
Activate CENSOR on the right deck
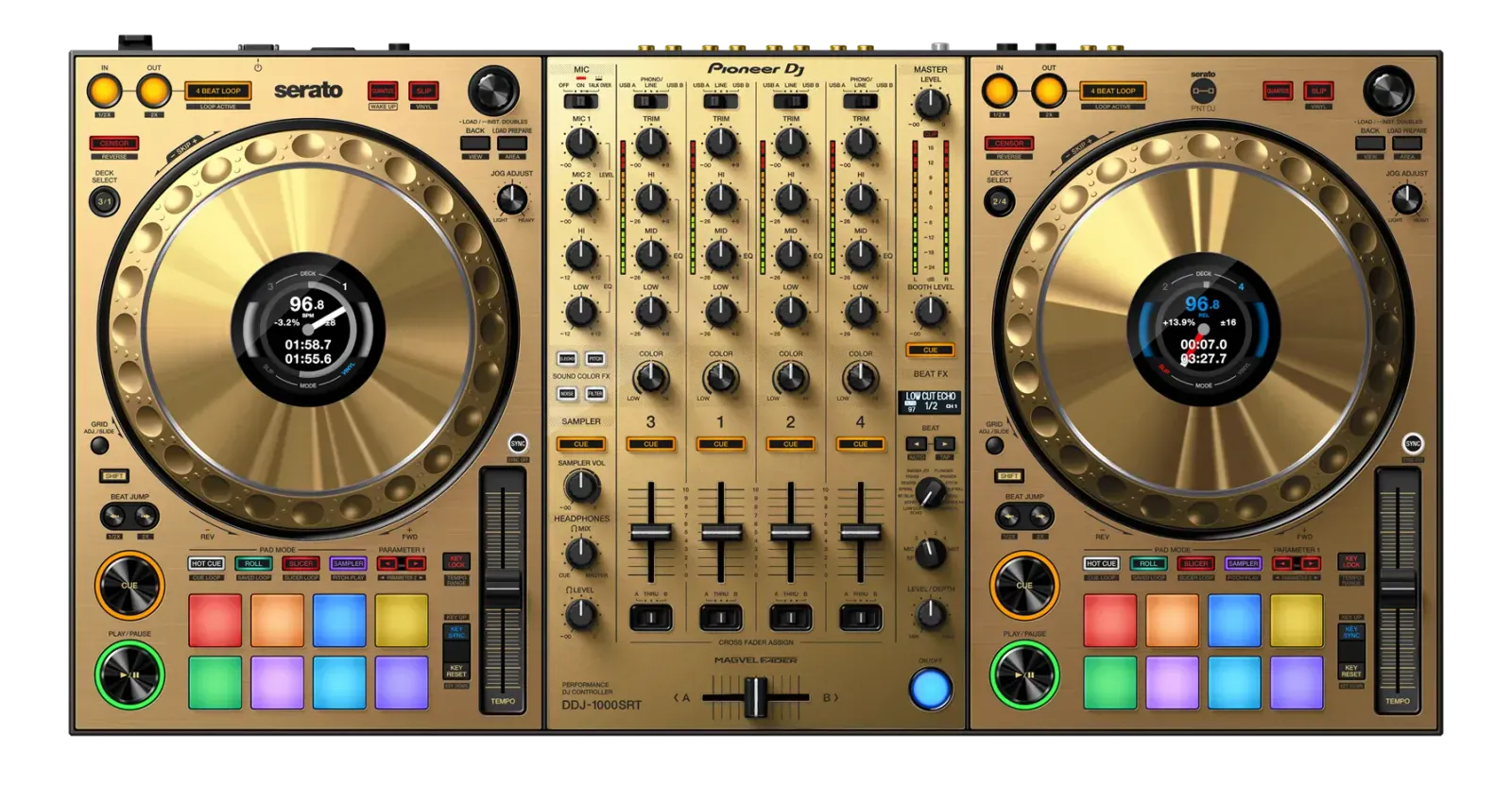click(1009, 144)
